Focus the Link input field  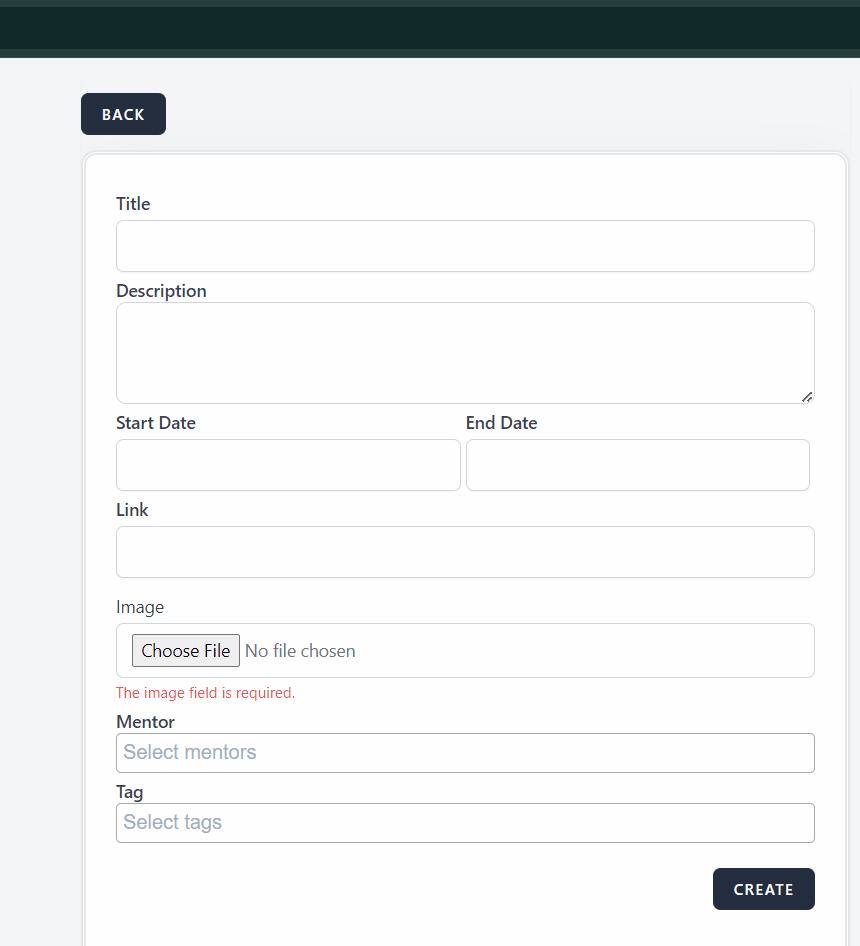click(x=465, y=552)
